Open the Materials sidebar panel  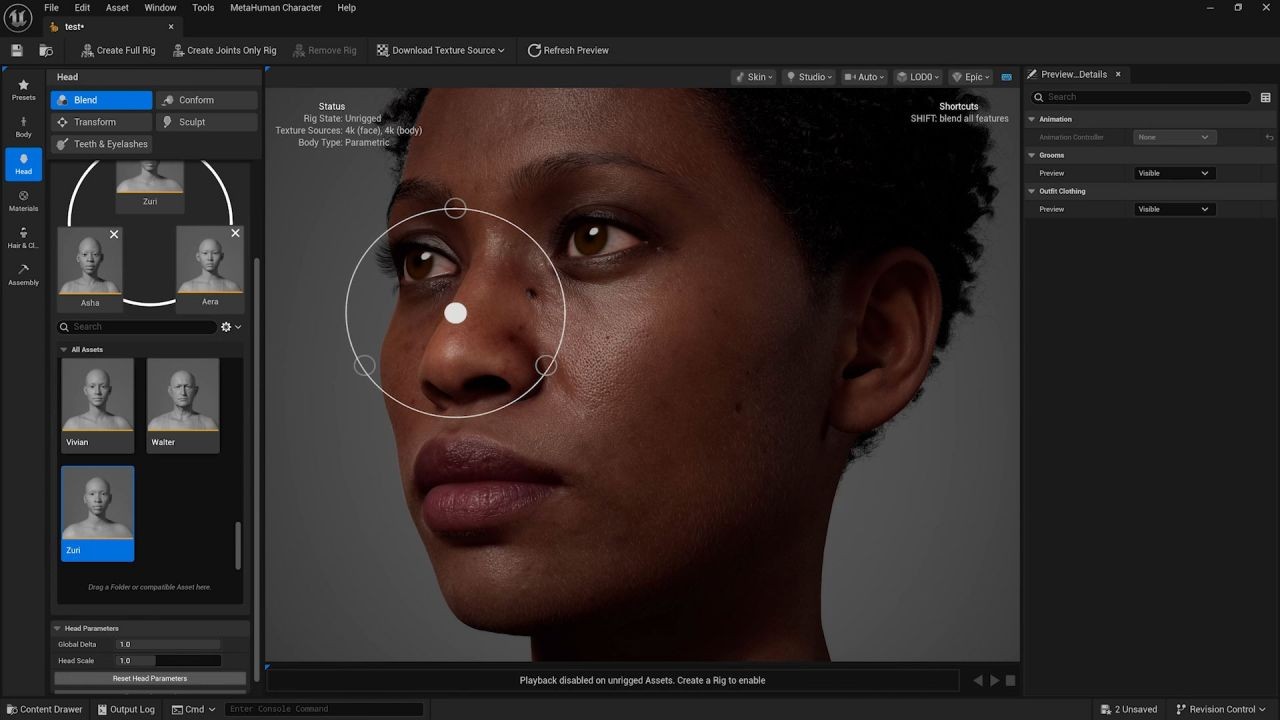tap(23, 201)
